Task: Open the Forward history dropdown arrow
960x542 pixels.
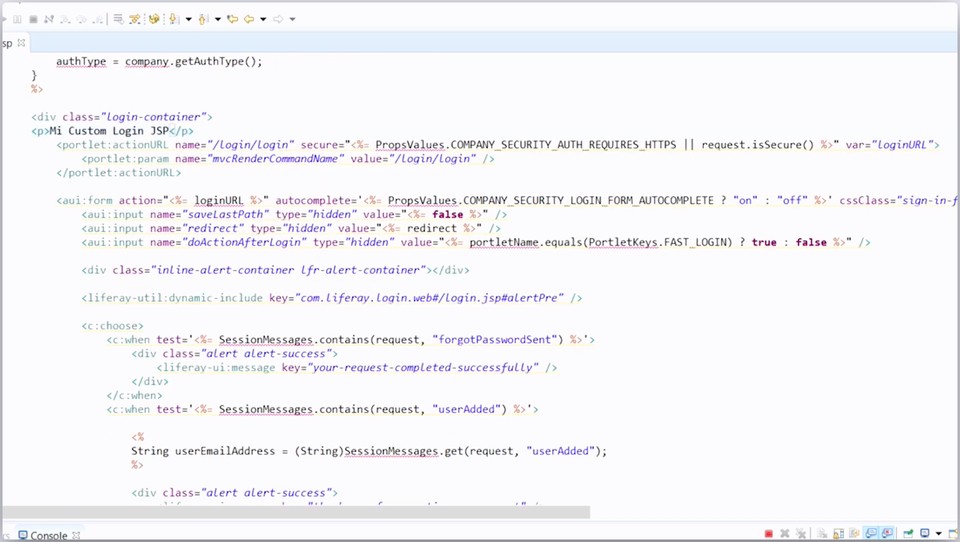Action: coord(292,19)
